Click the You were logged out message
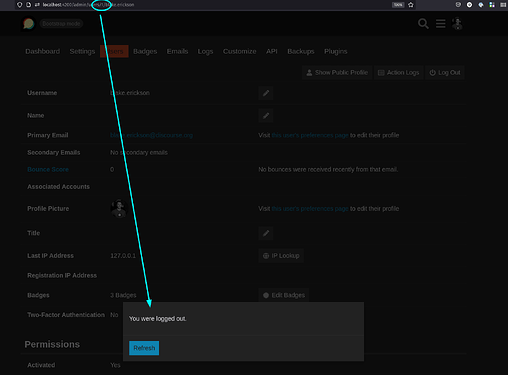Viewport: 508px width, 375px height. [x=158, y=319]
